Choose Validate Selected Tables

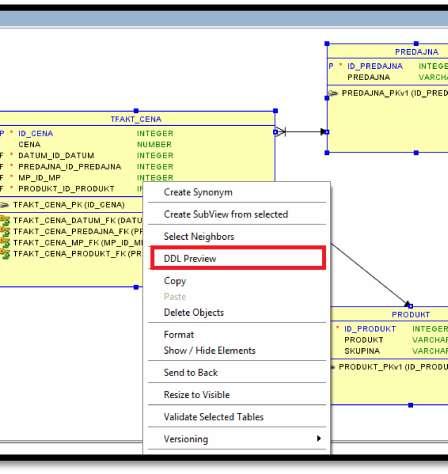coord(237,417)
